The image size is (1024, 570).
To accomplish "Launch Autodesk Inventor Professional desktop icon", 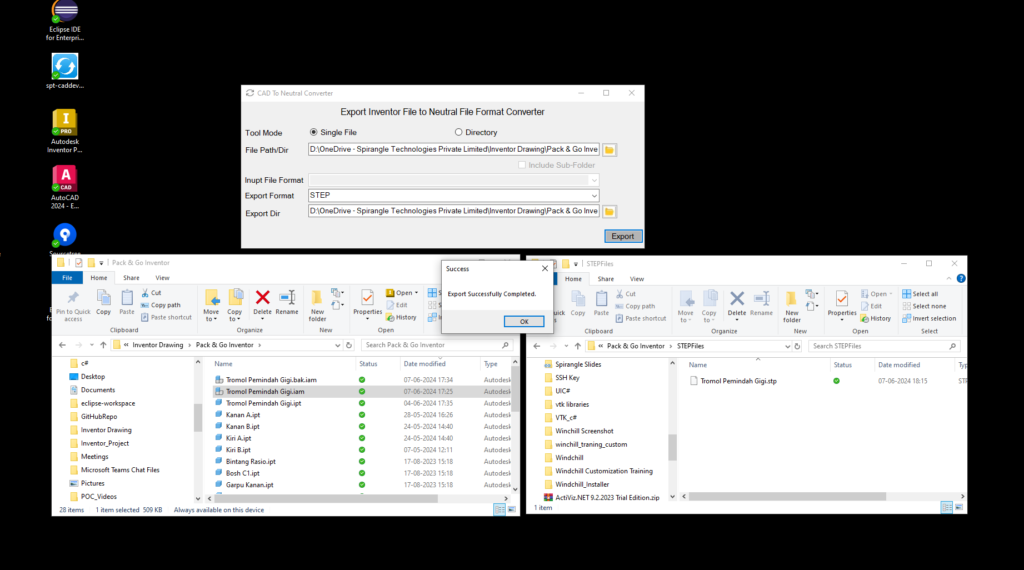I will tap(65, 131).
